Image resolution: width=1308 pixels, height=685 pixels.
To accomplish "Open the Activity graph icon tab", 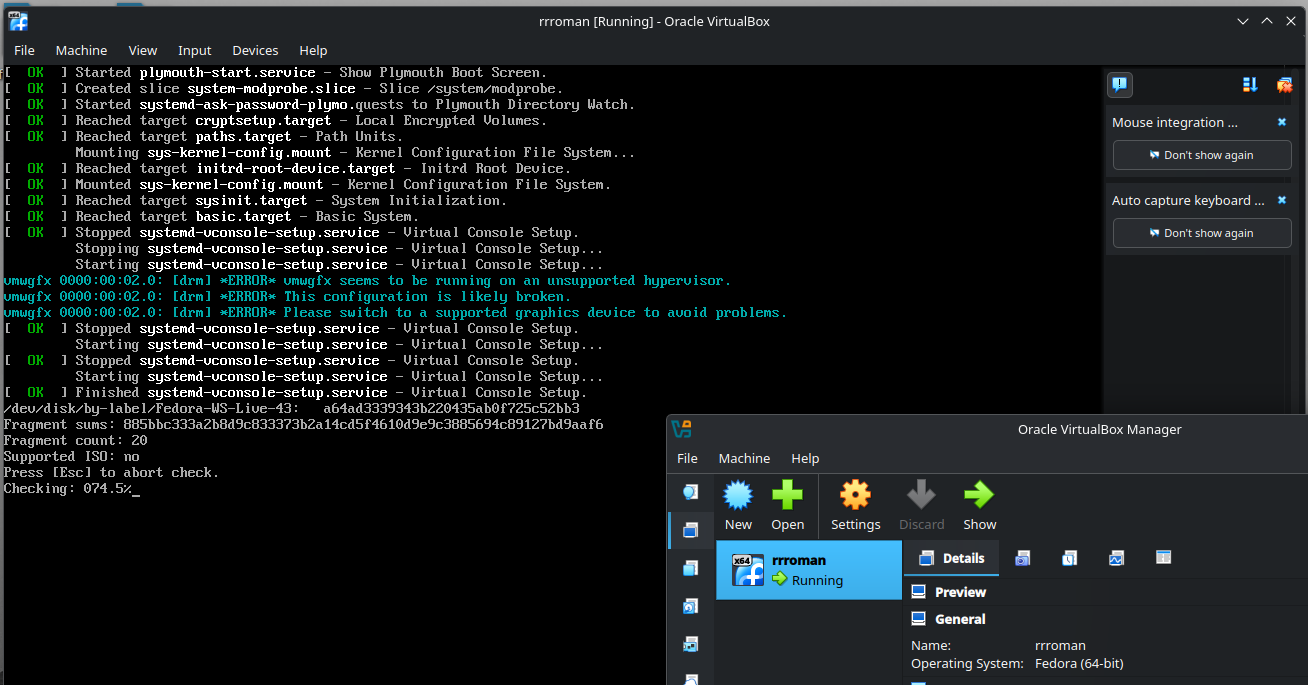I will click(x=1116, y=558).
